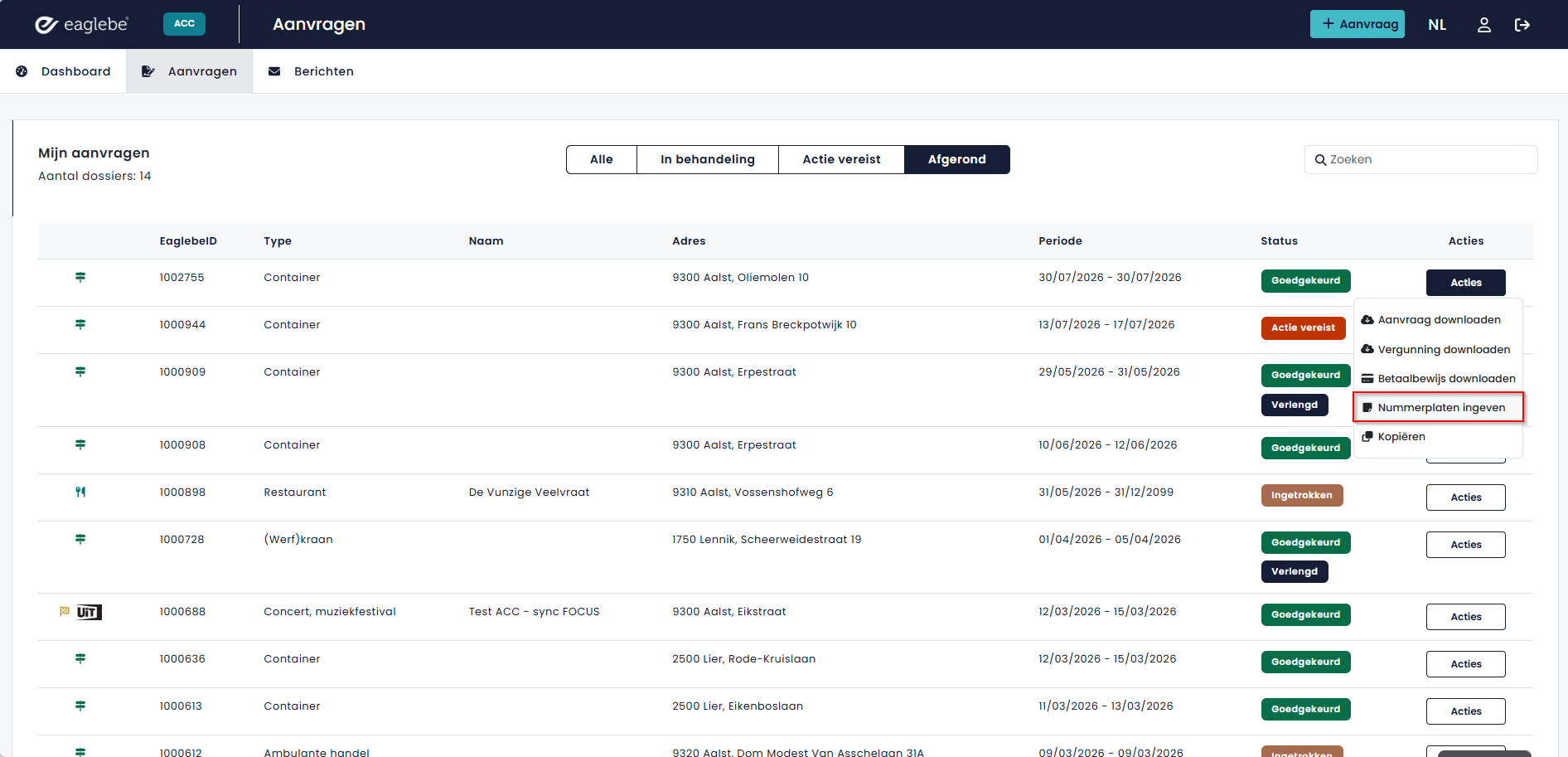This screenshot has height=757, width=1568.
Task: Click copy icon beside Kopiëren
Action: (1367, 437)
